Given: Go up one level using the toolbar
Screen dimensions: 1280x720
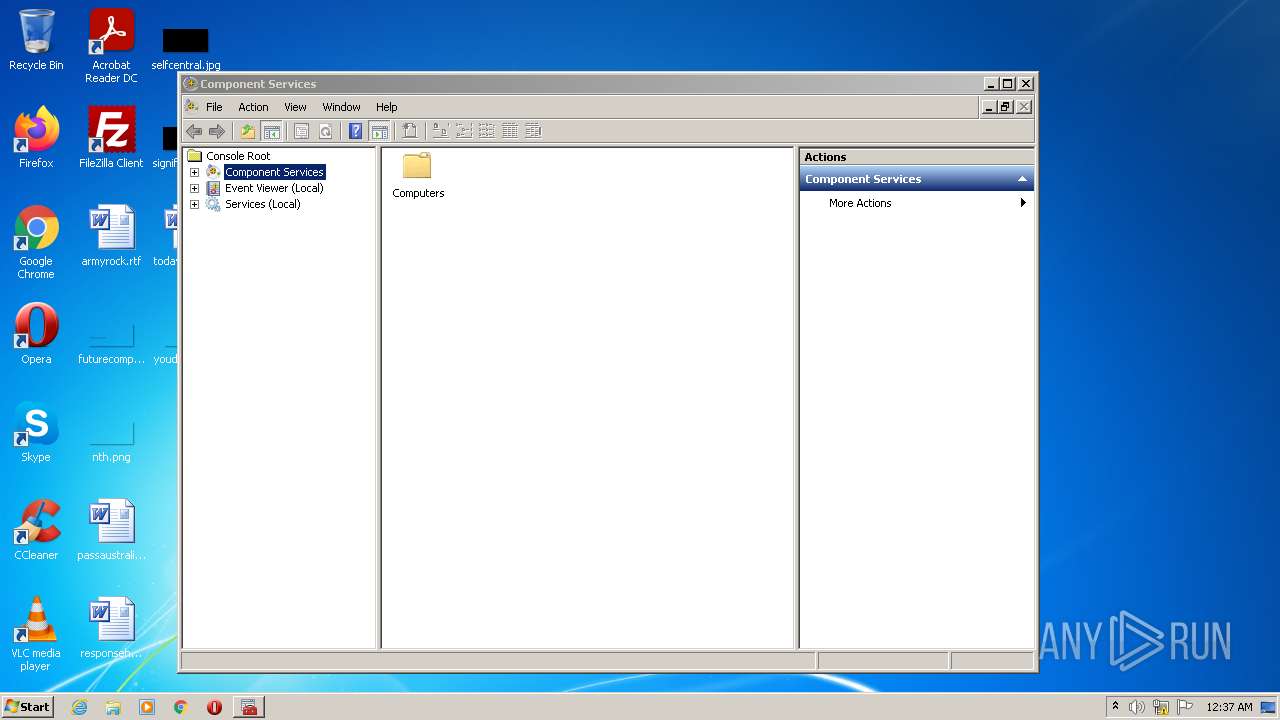Looking at the screenshot, I should pos(248,131).
